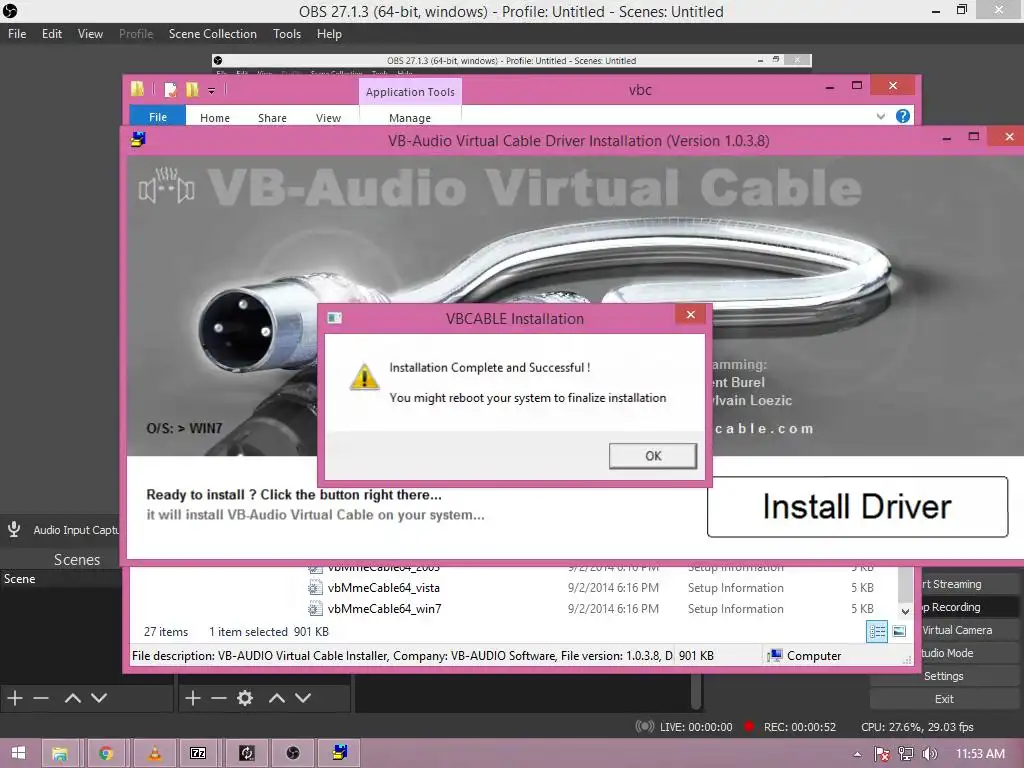The height and width of the screenshot is (768, 1024).
Task: Open 7-Zip from the taskbar
Action: (x=198, y=753)
